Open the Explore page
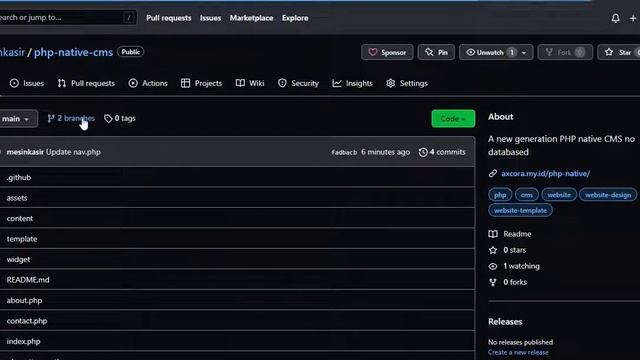The width and height of the screenshot is (640, 360). pos(295,18)
